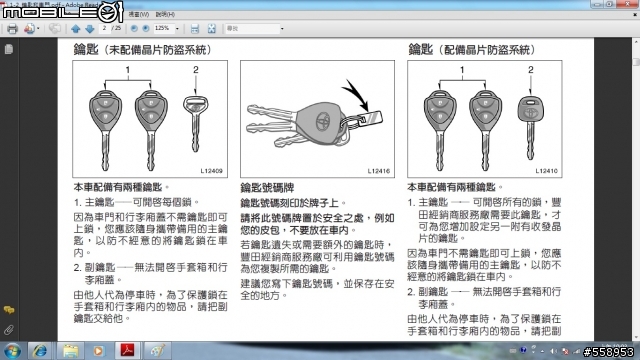
Task: Click heading 鑰匙（配備晶片防盜系統）
Action: (x=471, y=50)
